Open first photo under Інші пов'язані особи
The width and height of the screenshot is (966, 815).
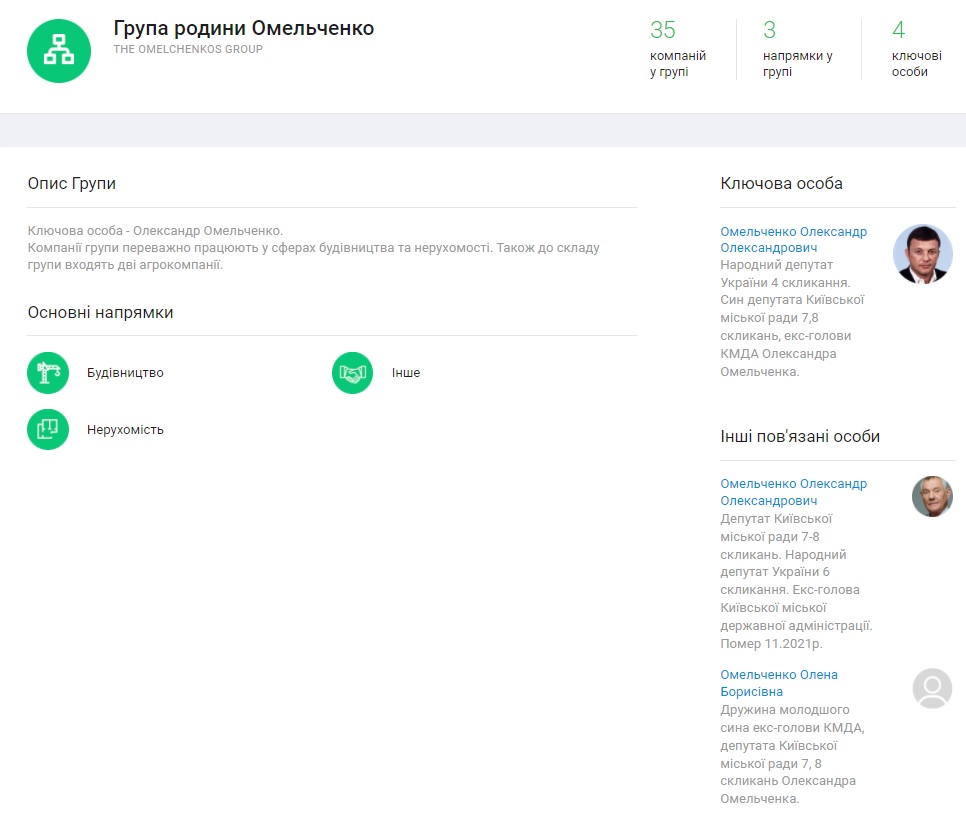pos(932,496)
